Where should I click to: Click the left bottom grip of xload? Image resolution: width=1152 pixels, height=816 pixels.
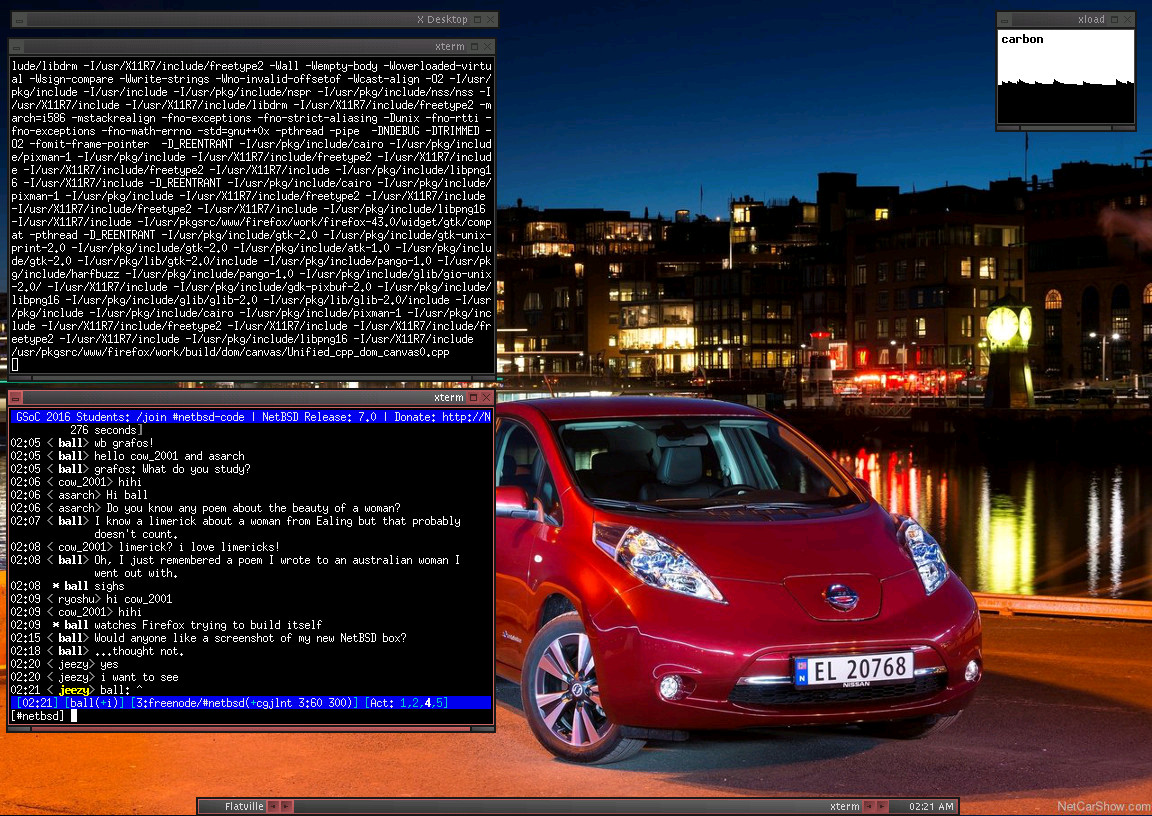tap(1008, 127)
